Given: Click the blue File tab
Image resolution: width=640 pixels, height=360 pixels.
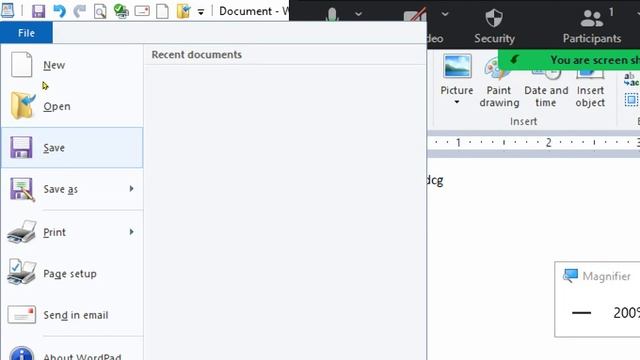Looking at the screenshot, I should click(26, 33).
